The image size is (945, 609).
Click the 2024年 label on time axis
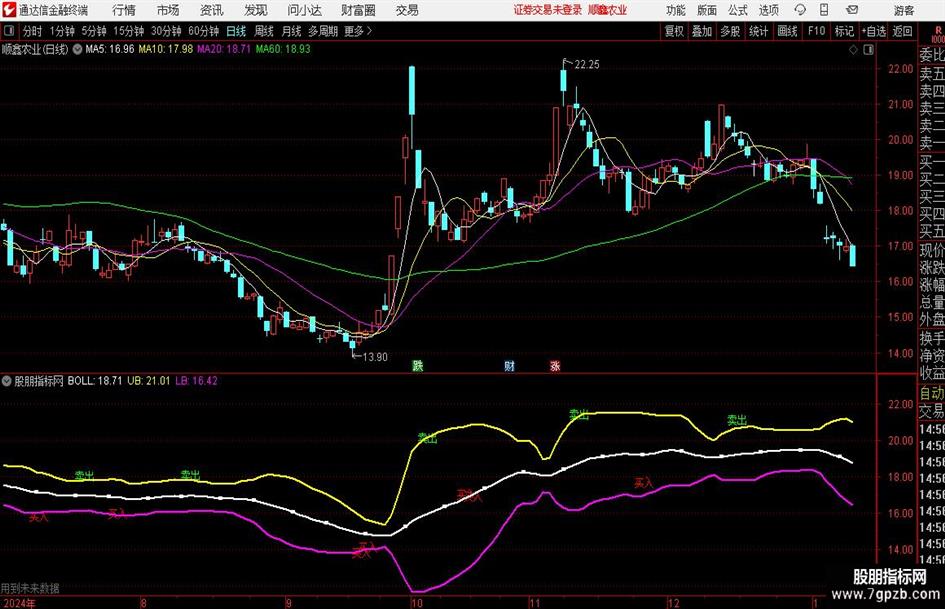click(19, 603)
